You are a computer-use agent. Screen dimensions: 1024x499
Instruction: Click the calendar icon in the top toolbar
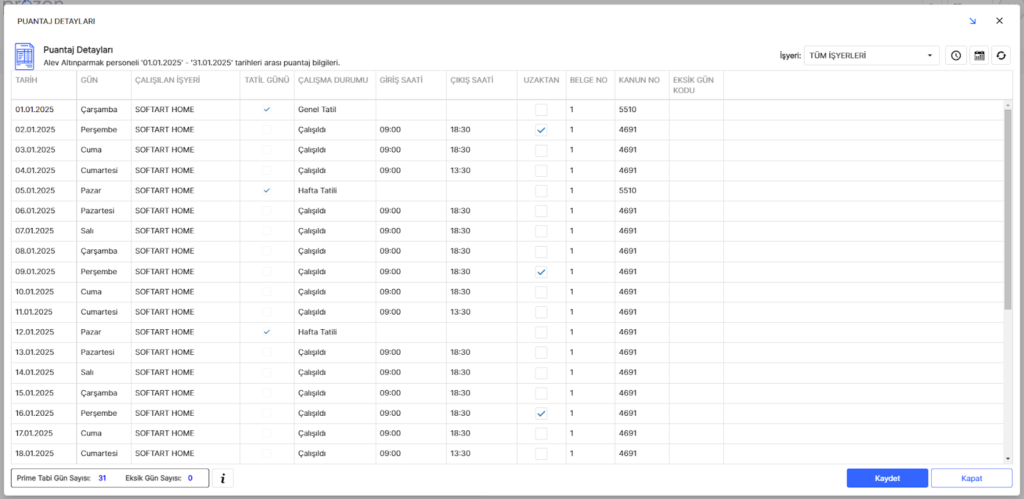pos(979,56)
